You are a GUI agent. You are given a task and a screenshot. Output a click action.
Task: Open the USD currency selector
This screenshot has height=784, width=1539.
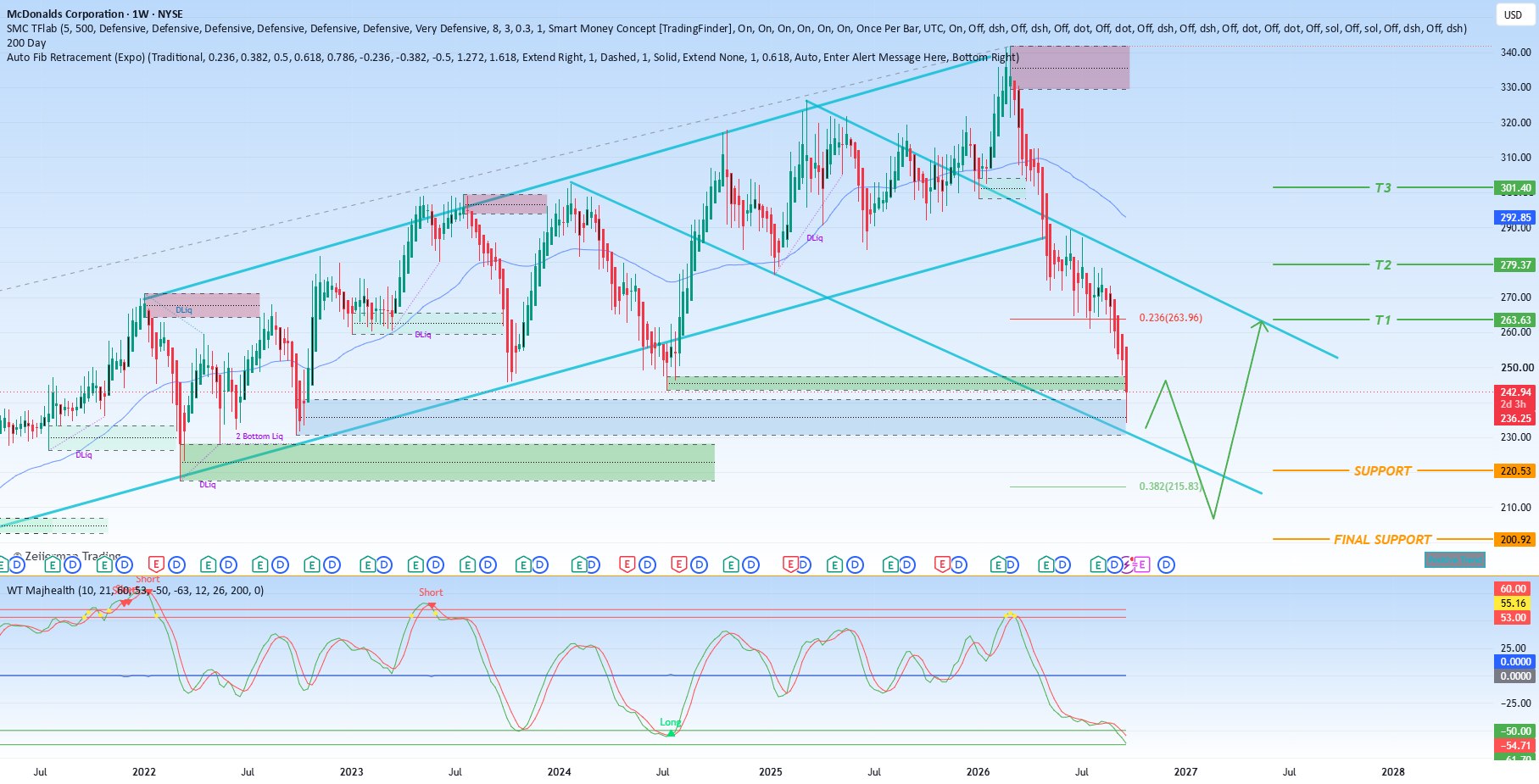click(1514, 14)
